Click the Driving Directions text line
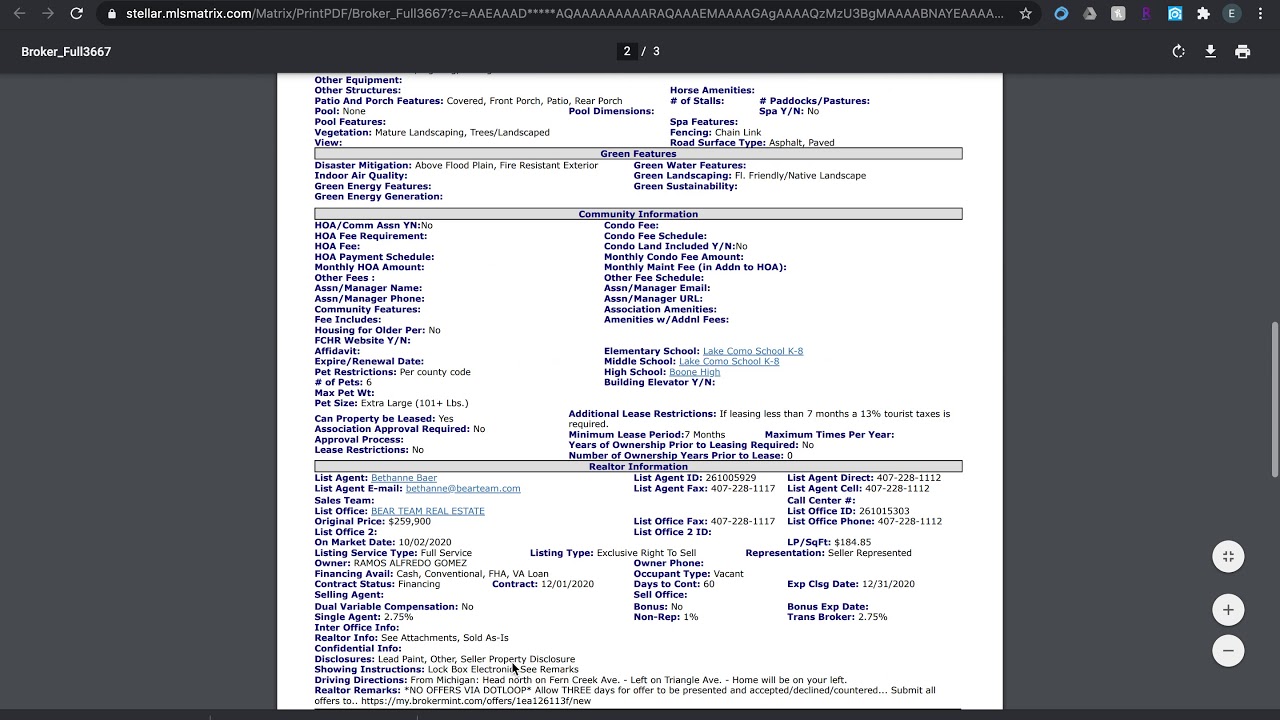This screenshot has height=720, width=1280. tap(581, 680)
